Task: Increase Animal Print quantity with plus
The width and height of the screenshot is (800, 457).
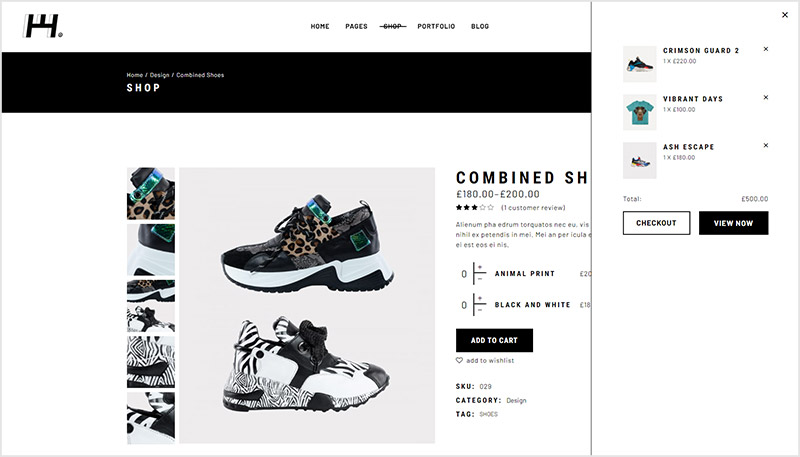Action: tap(480, 268)
